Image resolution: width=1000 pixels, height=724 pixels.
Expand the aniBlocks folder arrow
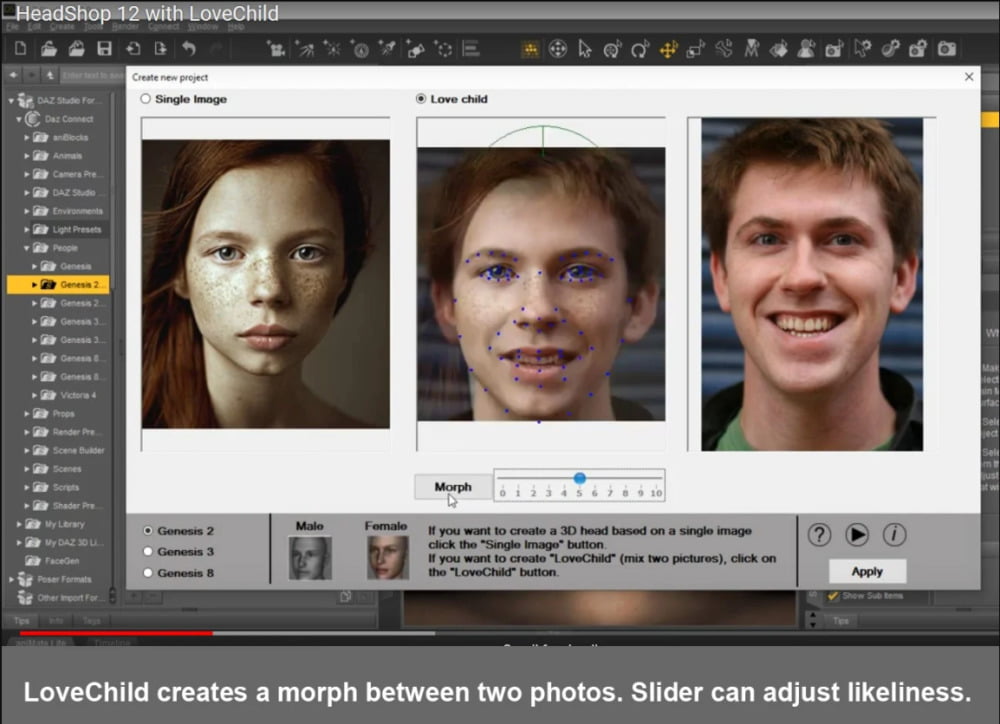27,138
